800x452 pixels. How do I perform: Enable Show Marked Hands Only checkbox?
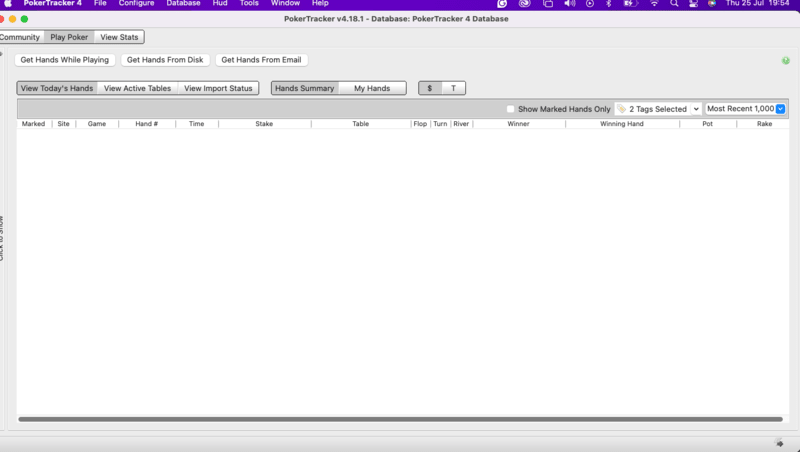[x=511, y=109]
